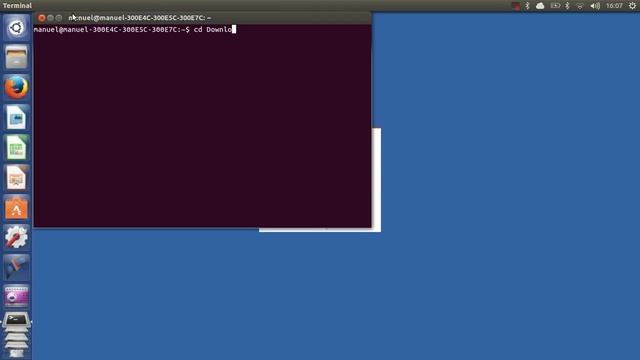
Task: Open LibreOffice Impress from launcher
Action: pos(16,178)
